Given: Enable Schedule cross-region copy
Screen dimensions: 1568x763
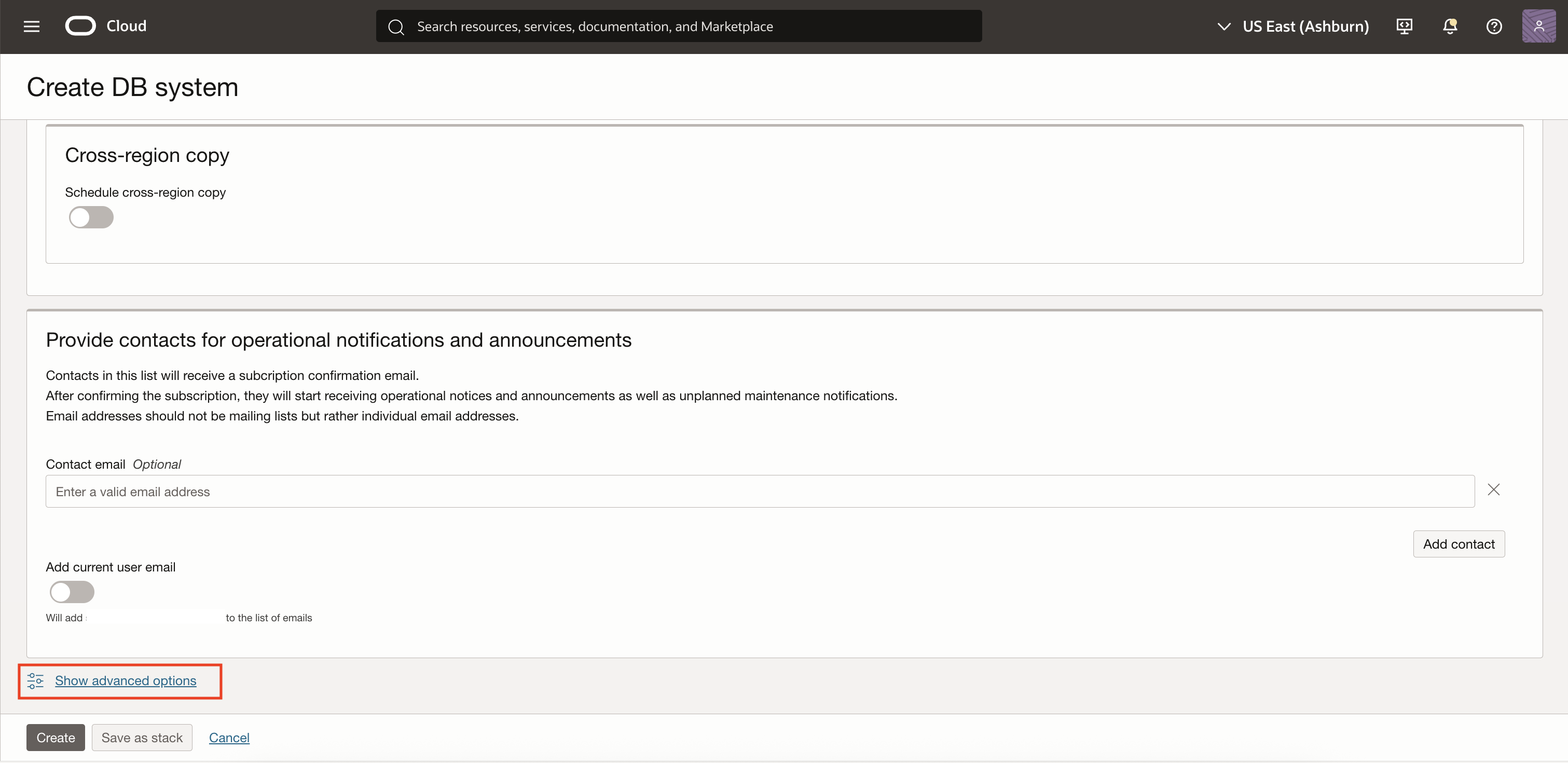Looking at the screenshot, I should pyautogui.click(x=91, y=217).
